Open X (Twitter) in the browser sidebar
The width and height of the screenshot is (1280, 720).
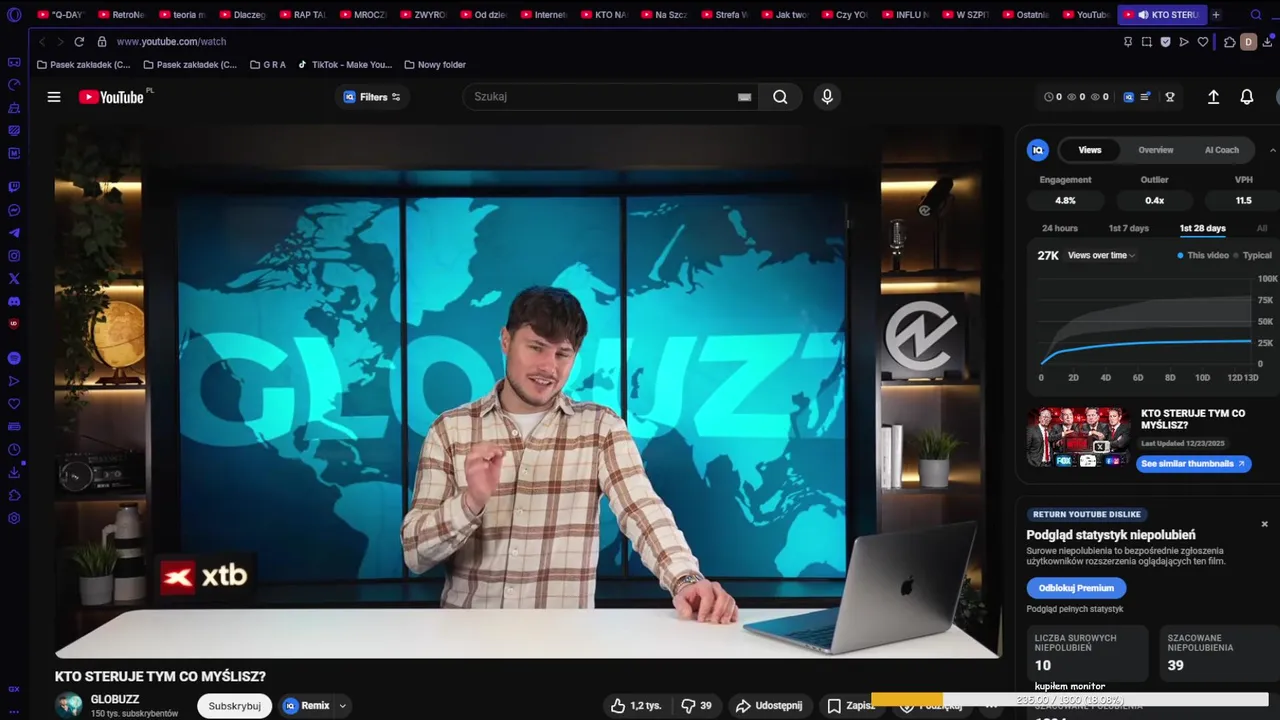click(14, 279)
